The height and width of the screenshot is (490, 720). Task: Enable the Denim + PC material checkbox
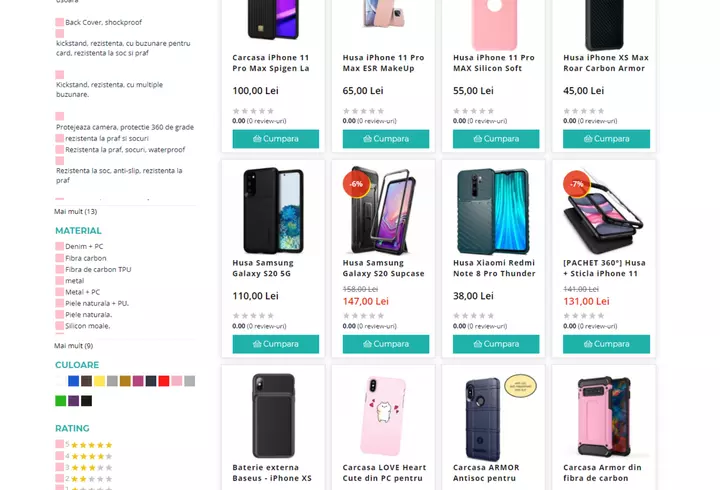(x=60, y=246)
